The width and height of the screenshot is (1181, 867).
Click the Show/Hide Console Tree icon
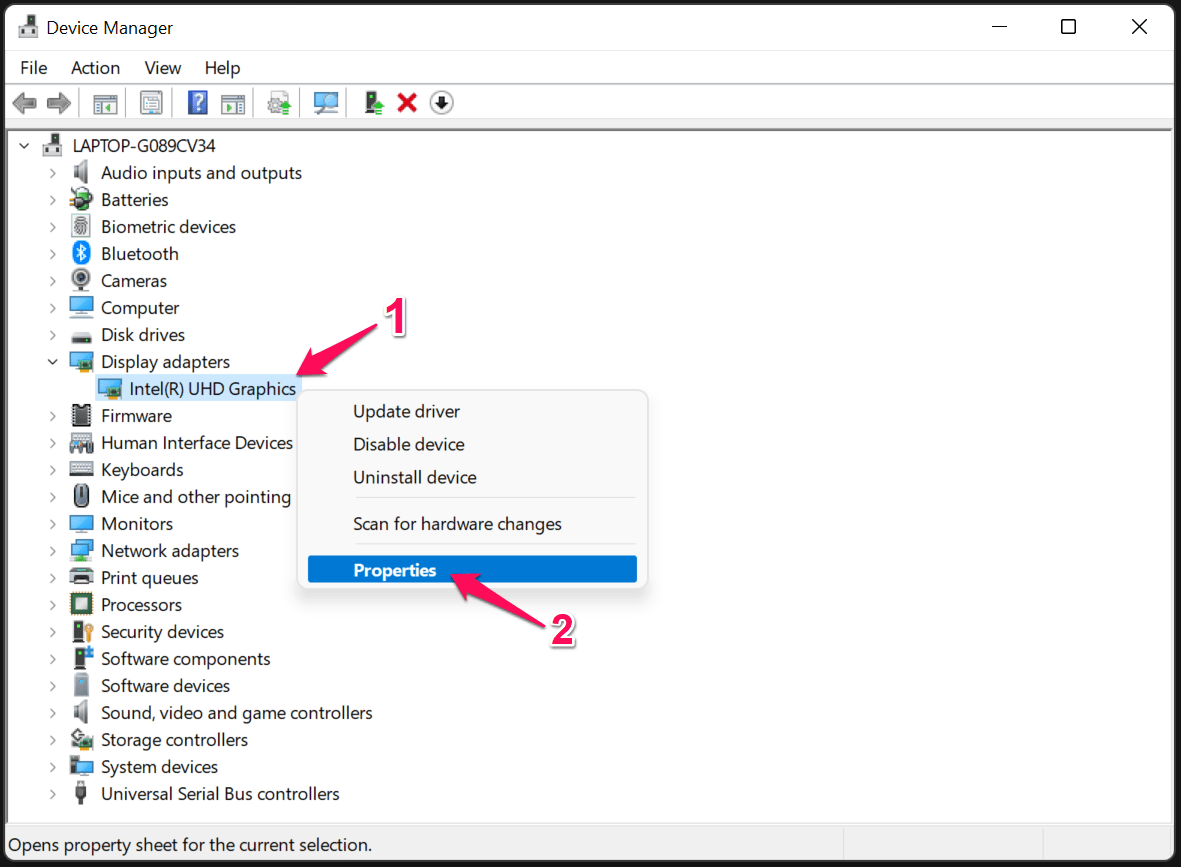105,103
